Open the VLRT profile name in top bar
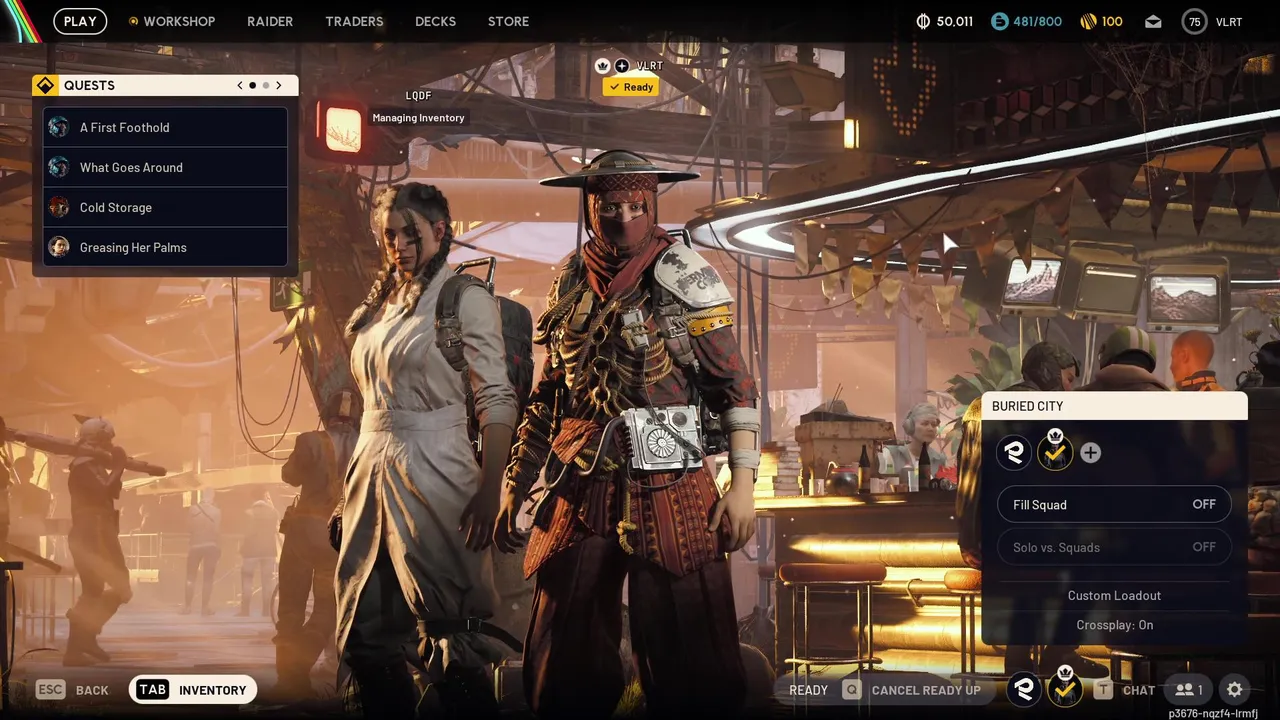The height and width of the screenshot is (720, 1280). 1229,22
